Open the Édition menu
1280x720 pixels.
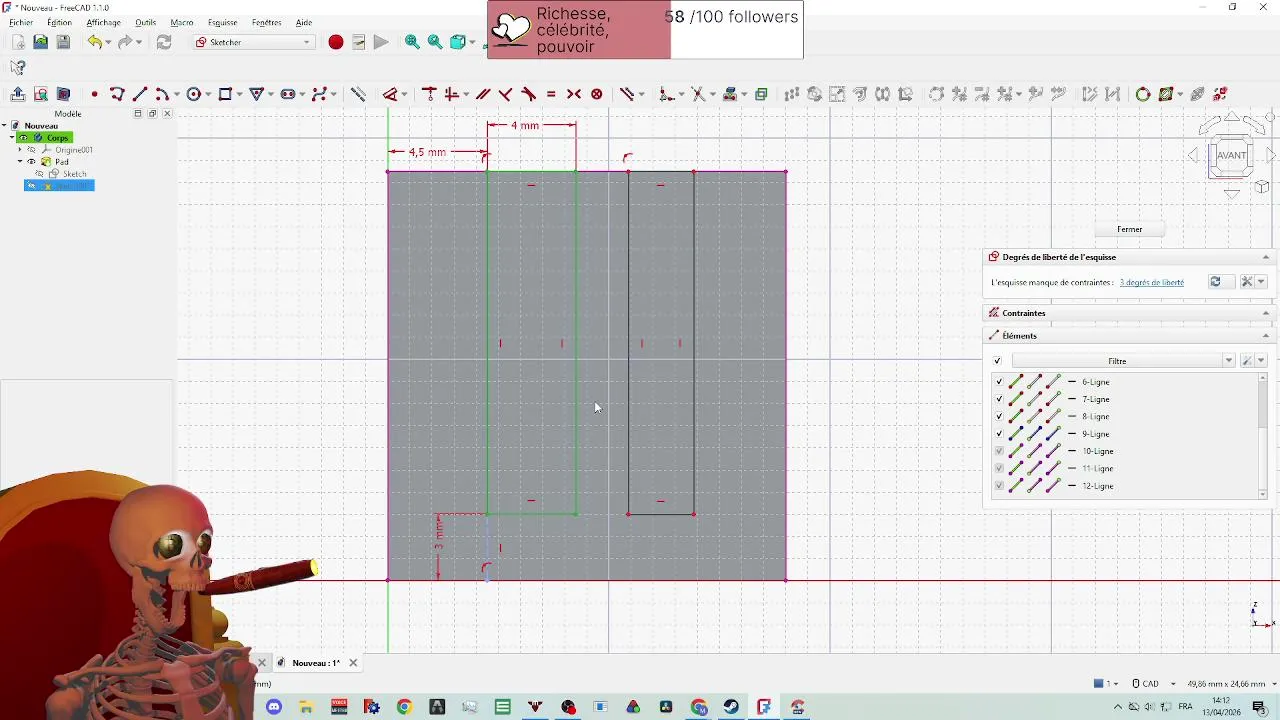[x=59, y=22]
